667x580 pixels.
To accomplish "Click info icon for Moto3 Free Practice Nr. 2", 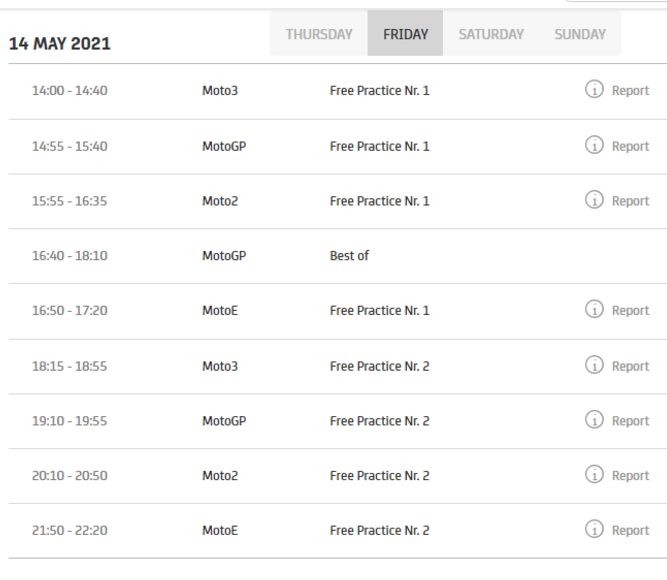I will click(x=594, y=366).
